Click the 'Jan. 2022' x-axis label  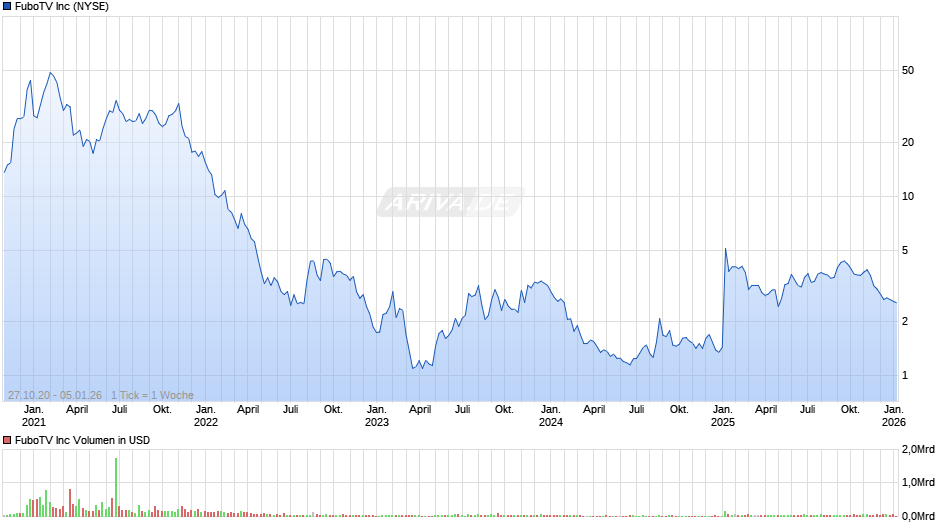(206, 416)
